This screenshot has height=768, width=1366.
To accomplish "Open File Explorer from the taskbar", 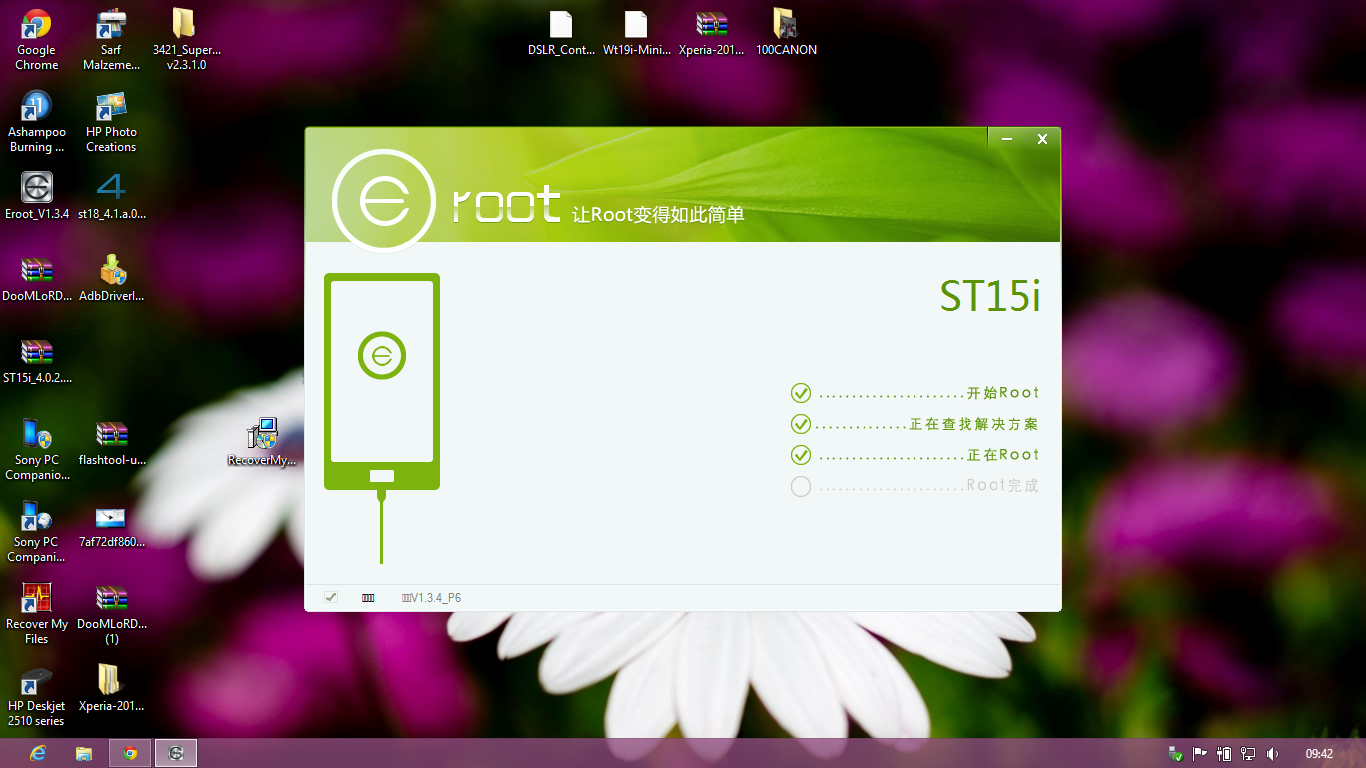I will pyautogui.click(x=84, y=753).
